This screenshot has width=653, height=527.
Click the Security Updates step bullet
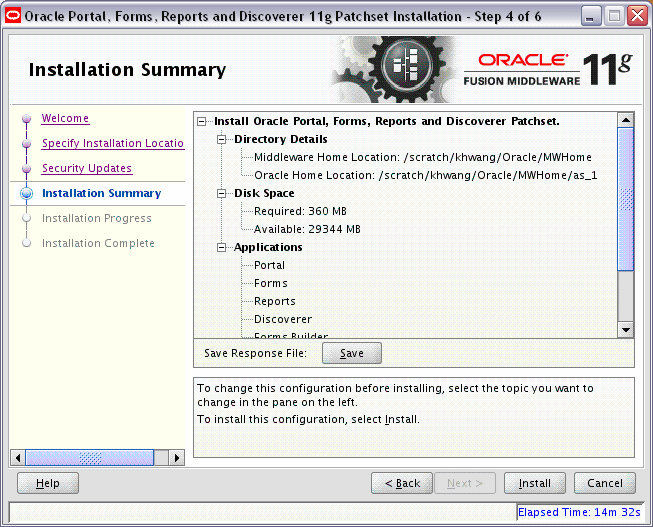[27, 169]
